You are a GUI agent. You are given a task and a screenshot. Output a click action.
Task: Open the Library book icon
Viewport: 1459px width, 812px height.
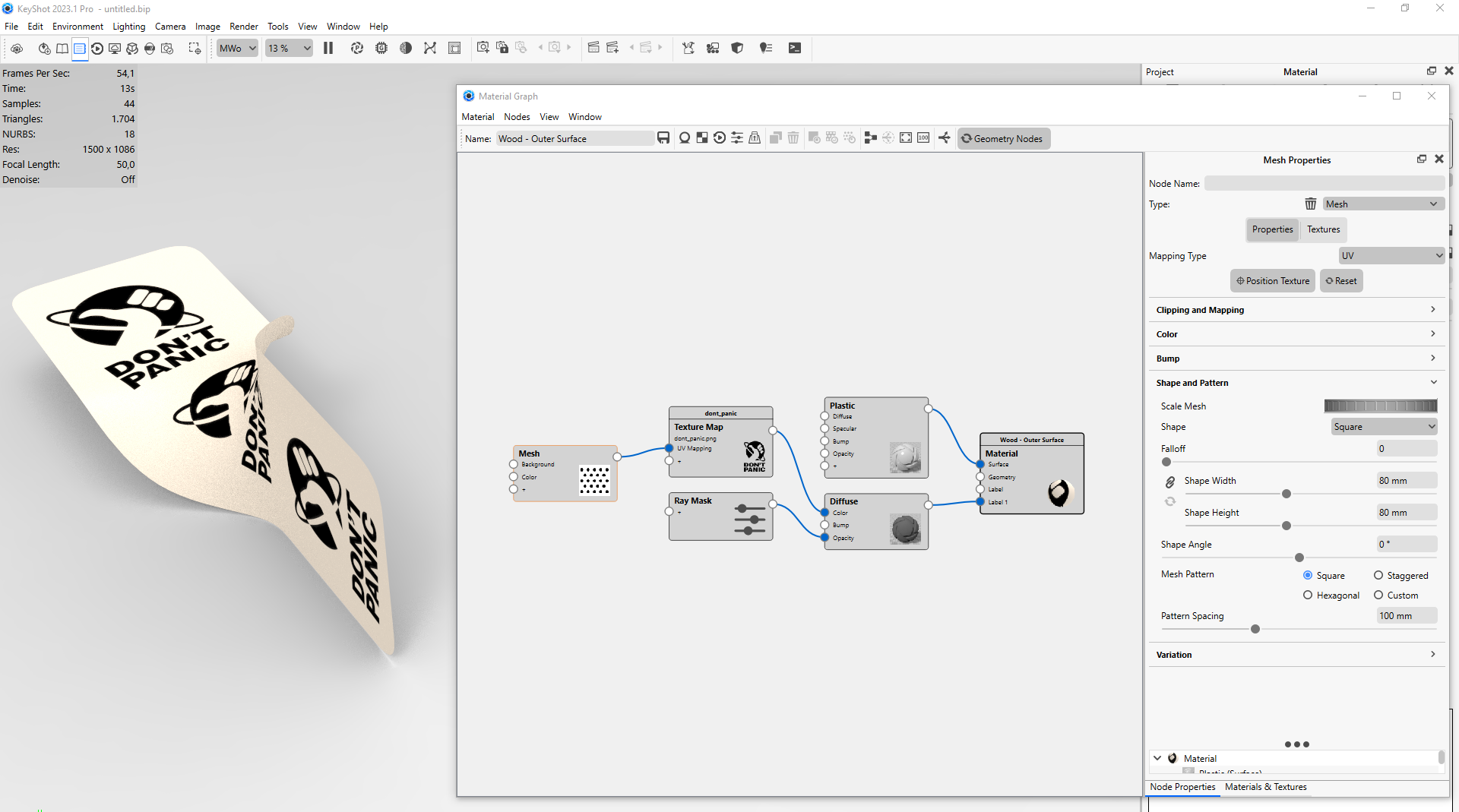click(x=62, y=48)
